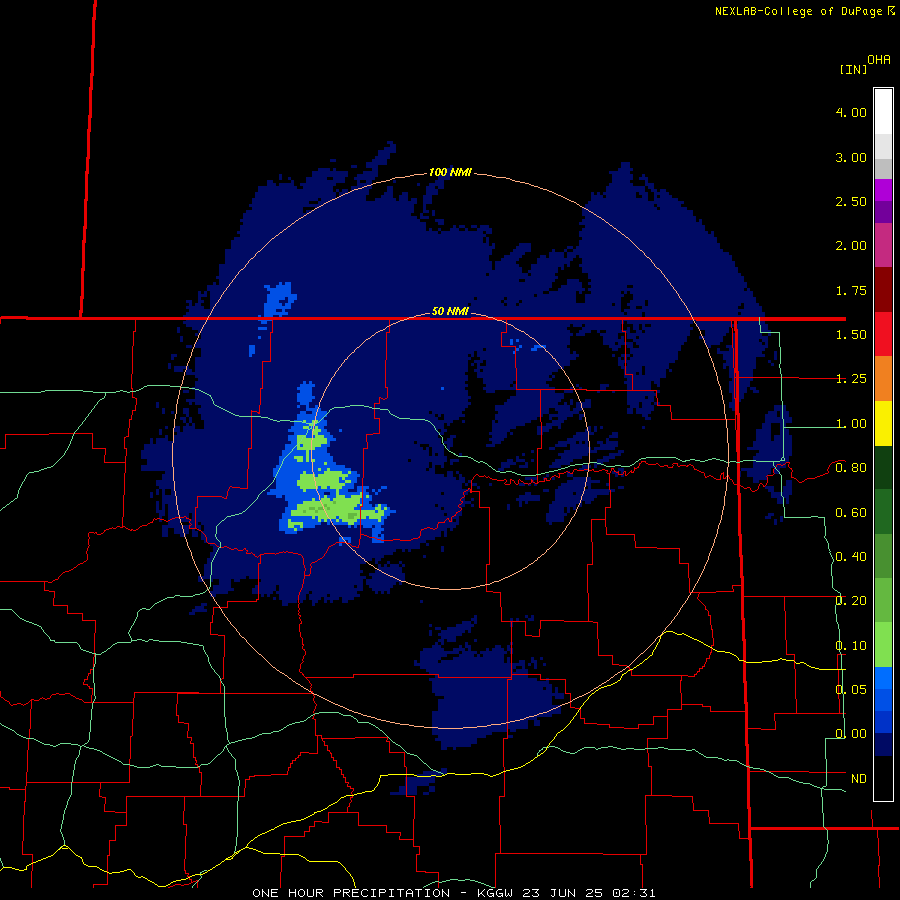Viewport: 900px width, 900px height.
Task: Click the 4.00 scale value
Action: (x=851, y=112)
